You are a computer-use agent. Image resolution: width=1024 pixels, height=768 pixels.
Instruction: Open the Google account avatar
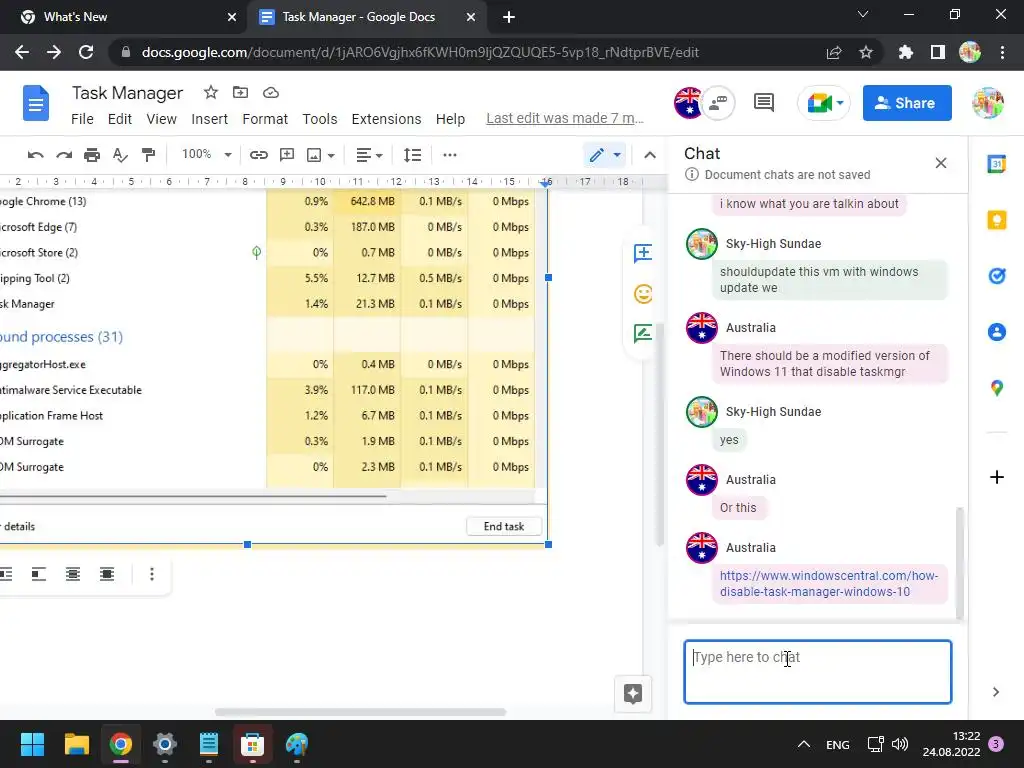[x=987, y=103]
